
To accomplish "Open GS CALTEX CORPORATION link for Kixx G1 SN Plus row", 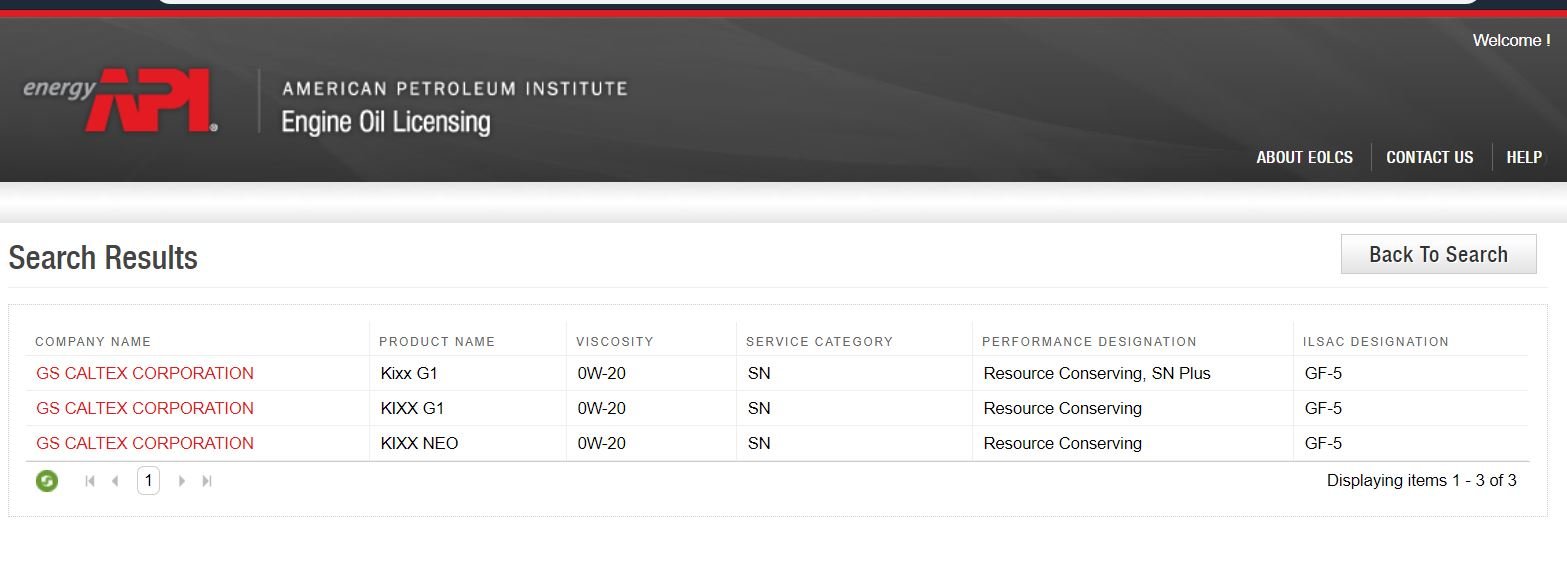I will pyautogui.click(x=145, y=373).
